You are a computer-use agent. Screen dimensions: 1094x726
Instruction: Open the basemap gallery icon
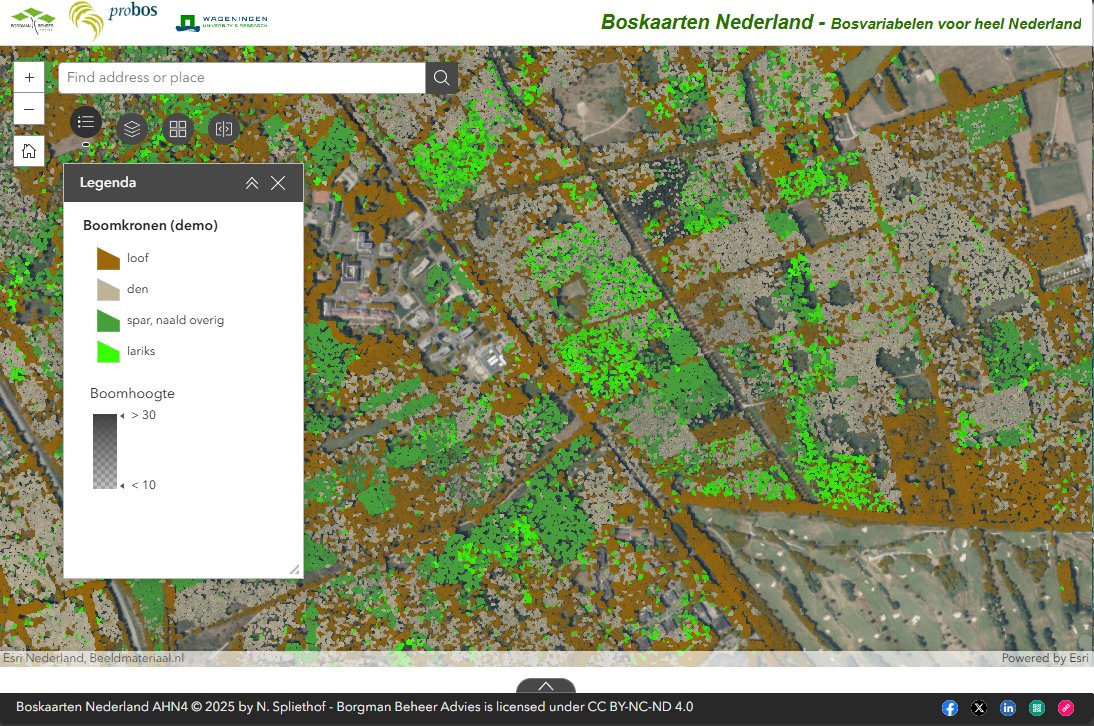coord(178,127)
